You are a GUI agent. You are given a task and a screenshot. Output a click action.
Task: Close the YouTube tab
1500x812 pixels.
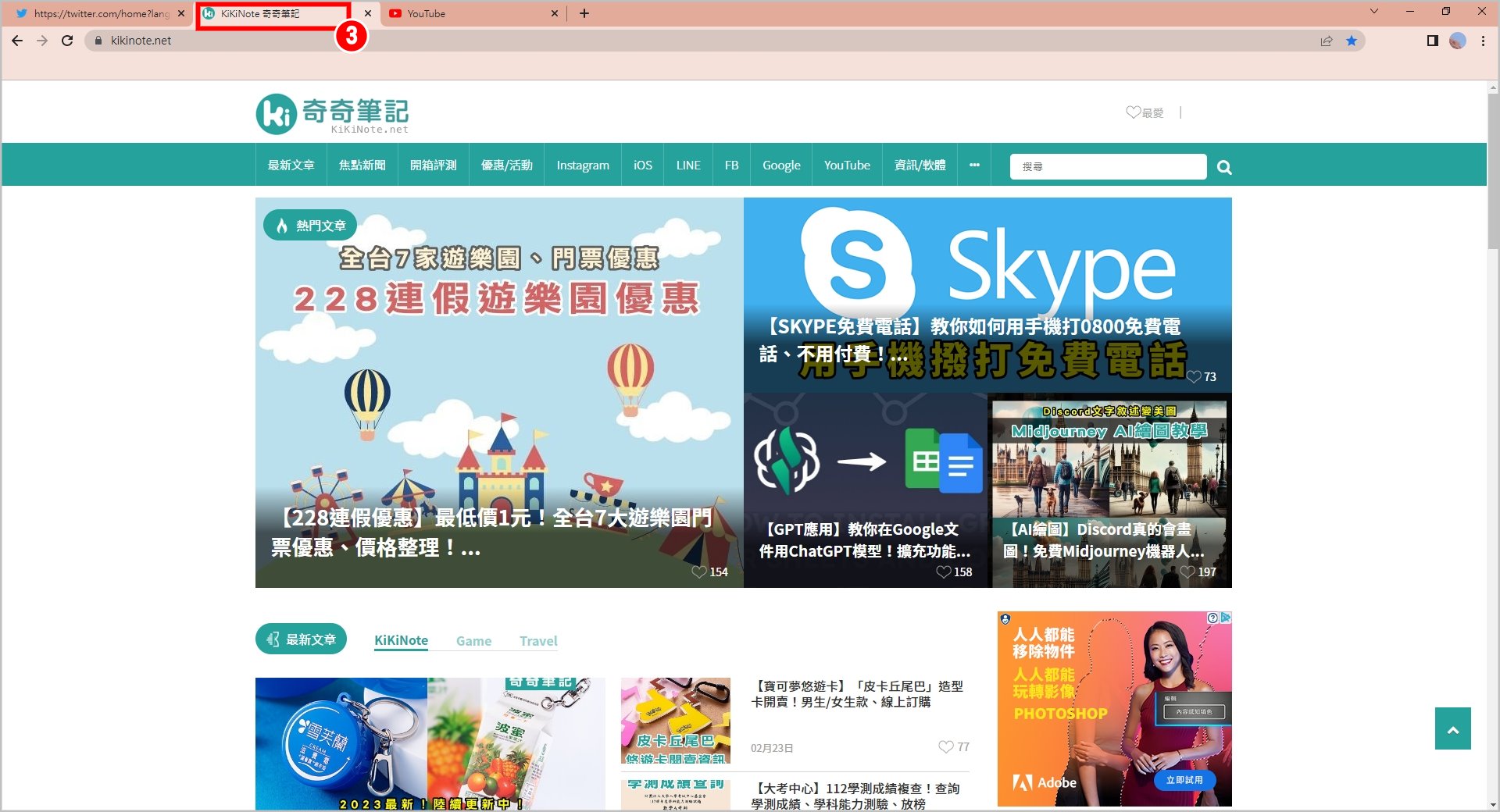coord(555,13)
